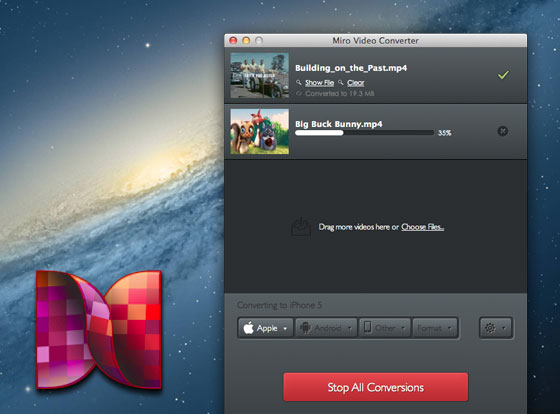Viewport: 560px width, 414px height.
Task: Click the Stop All Conversions button
Action: (x=375, y=387)
